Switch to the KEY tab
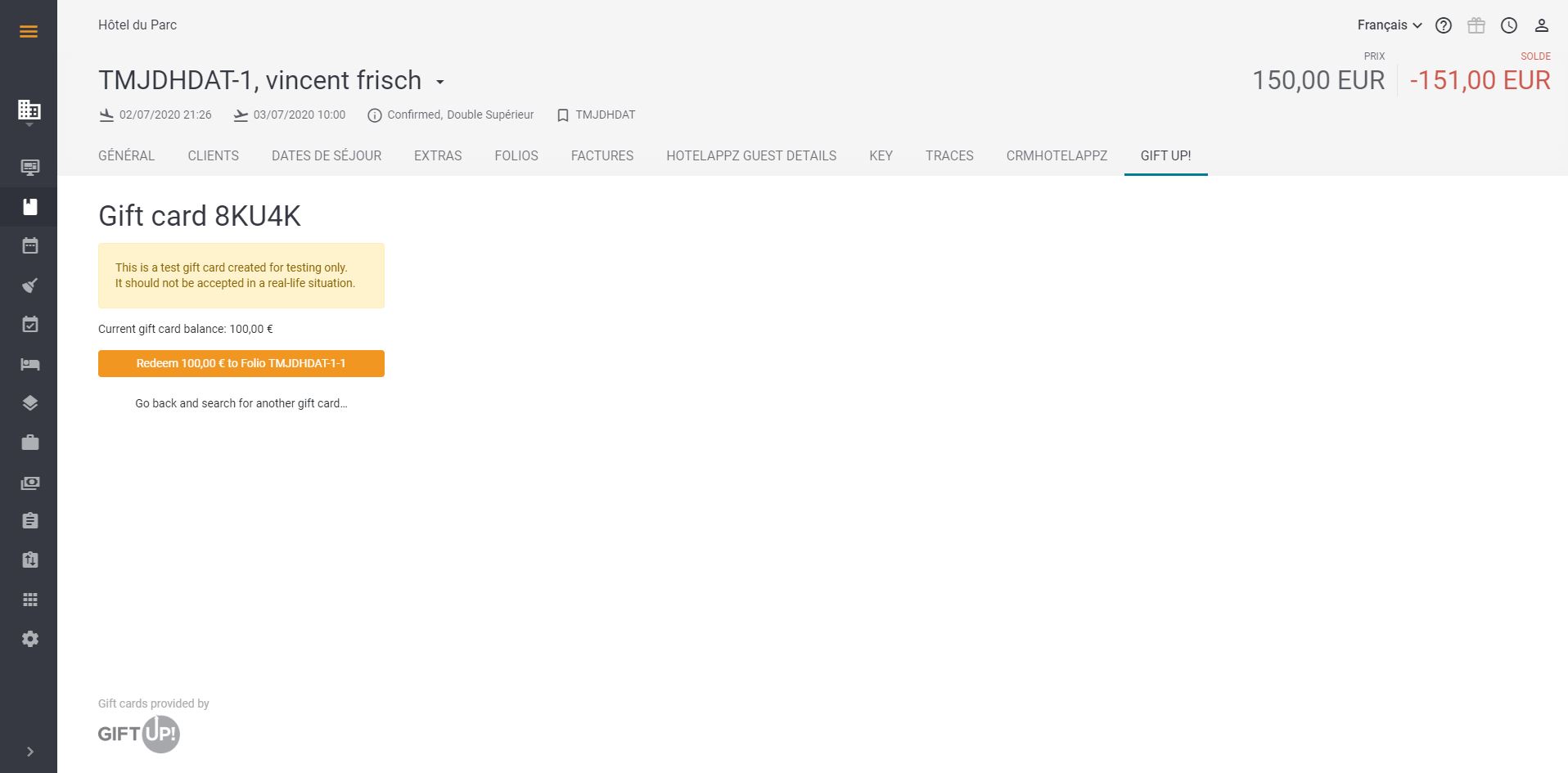The height and width of the screenshot is (773, 1568). click(x=881, y=155)
